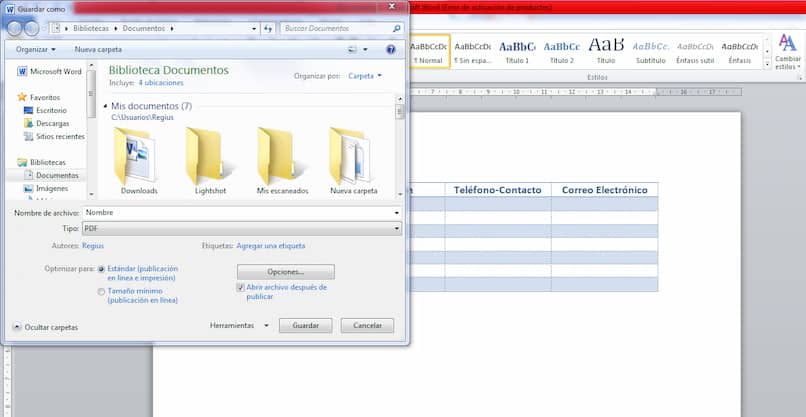The width and height of the screenshot is (806, 417).
Task: Select Favoritos in the navigation pane
Action: [x=39, y=97]
